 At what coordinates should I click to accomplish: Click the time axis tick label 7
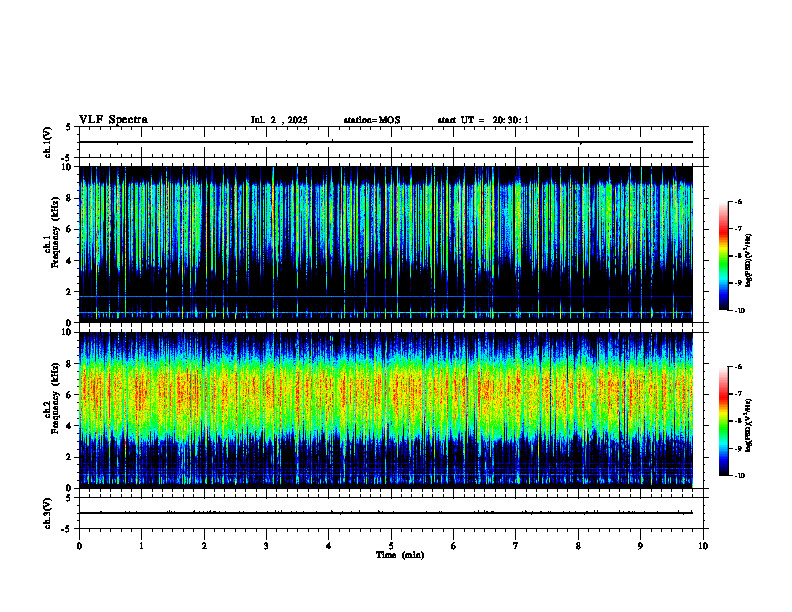516,546
